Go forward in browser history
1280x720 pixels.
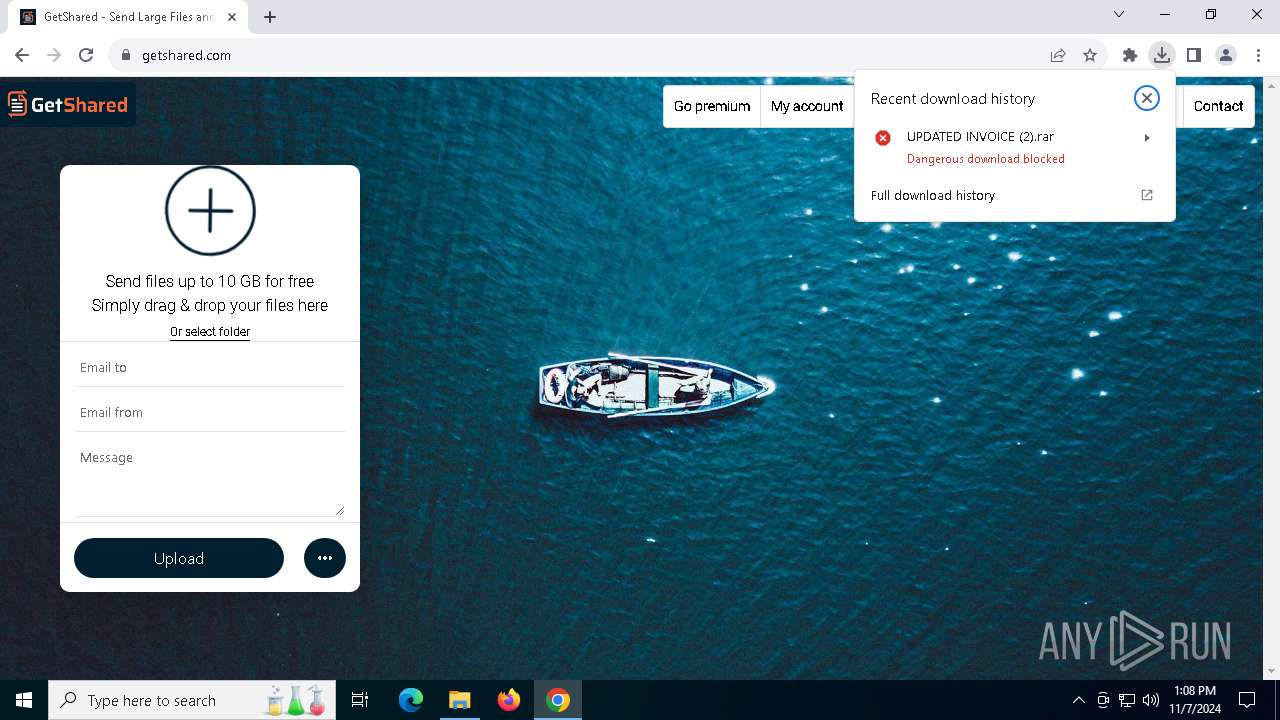coord(54,55)
